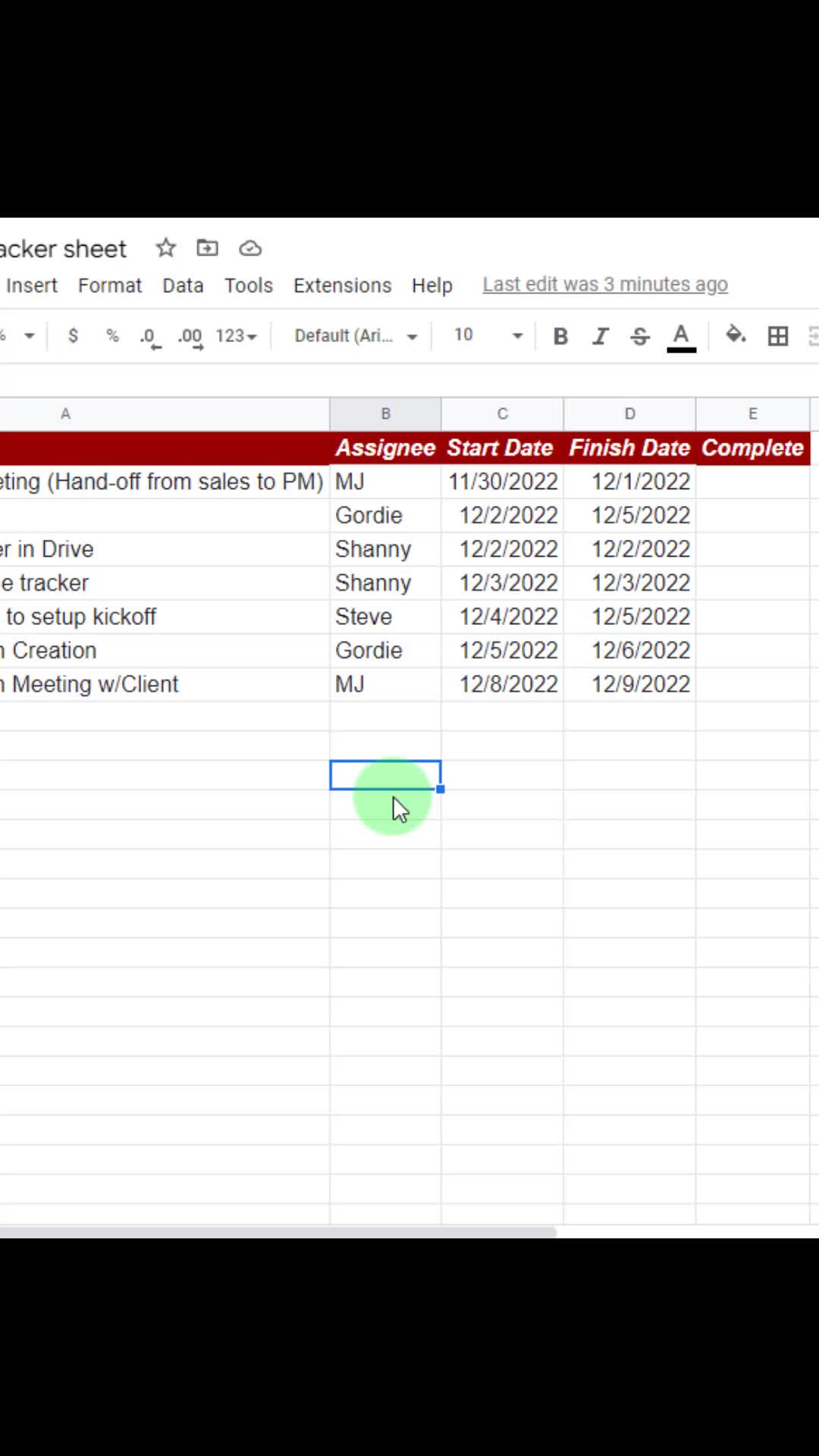Select the 'Meeting w/Client' task cell

pyautogui.click(x=165, y=684)
